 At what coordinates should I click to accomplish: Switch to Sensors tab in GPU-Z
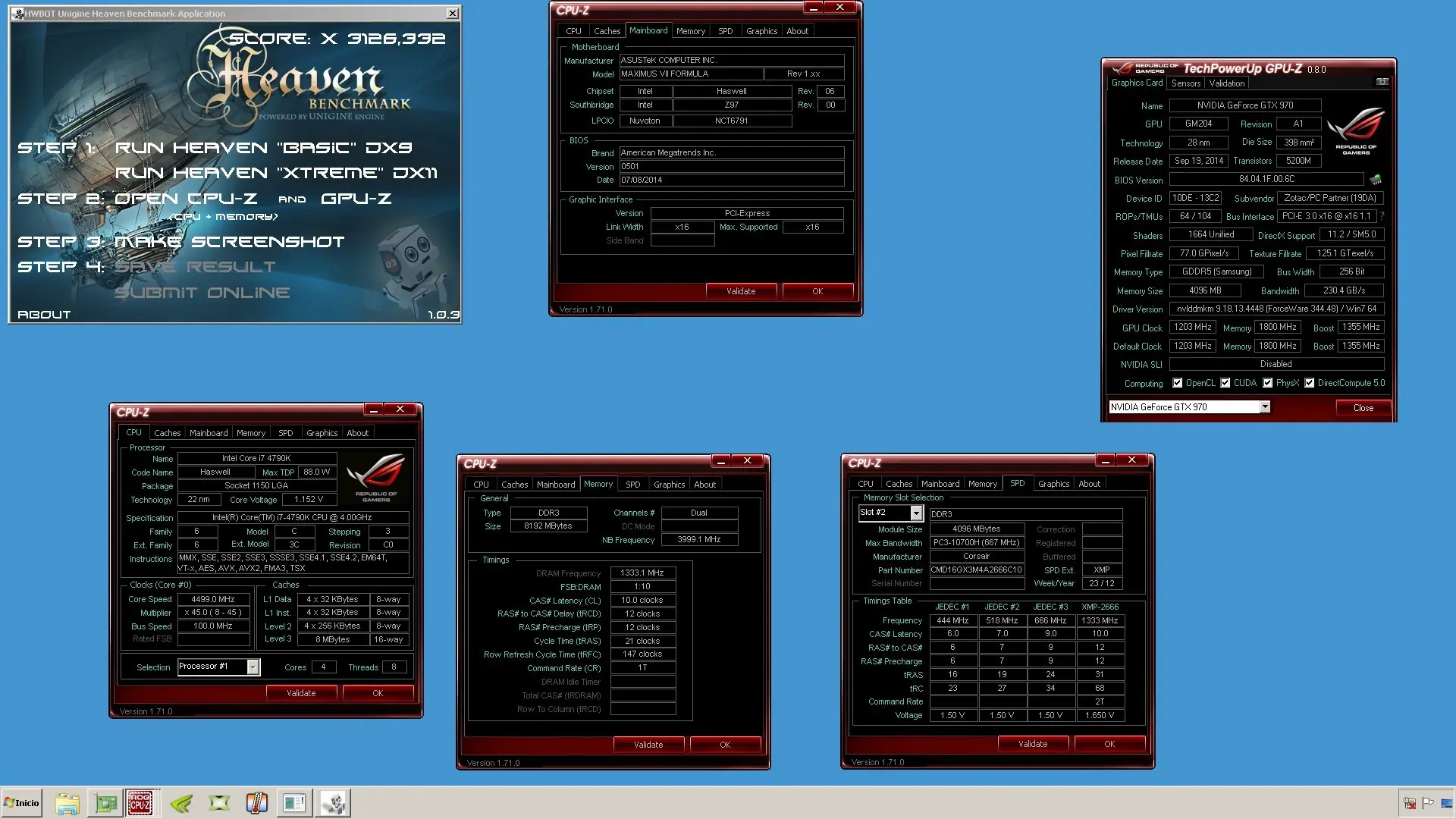coord(1185,83)
